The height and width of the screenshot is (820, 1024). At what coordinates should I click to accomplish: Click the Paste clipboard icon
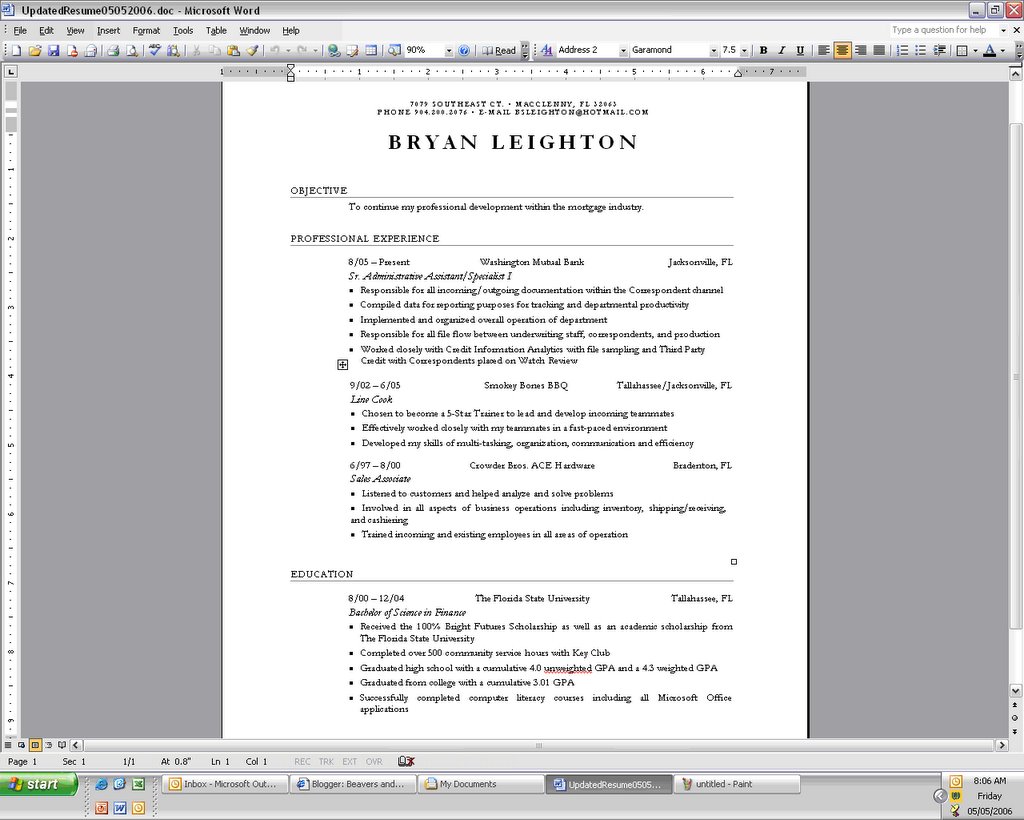coord(233,50)
